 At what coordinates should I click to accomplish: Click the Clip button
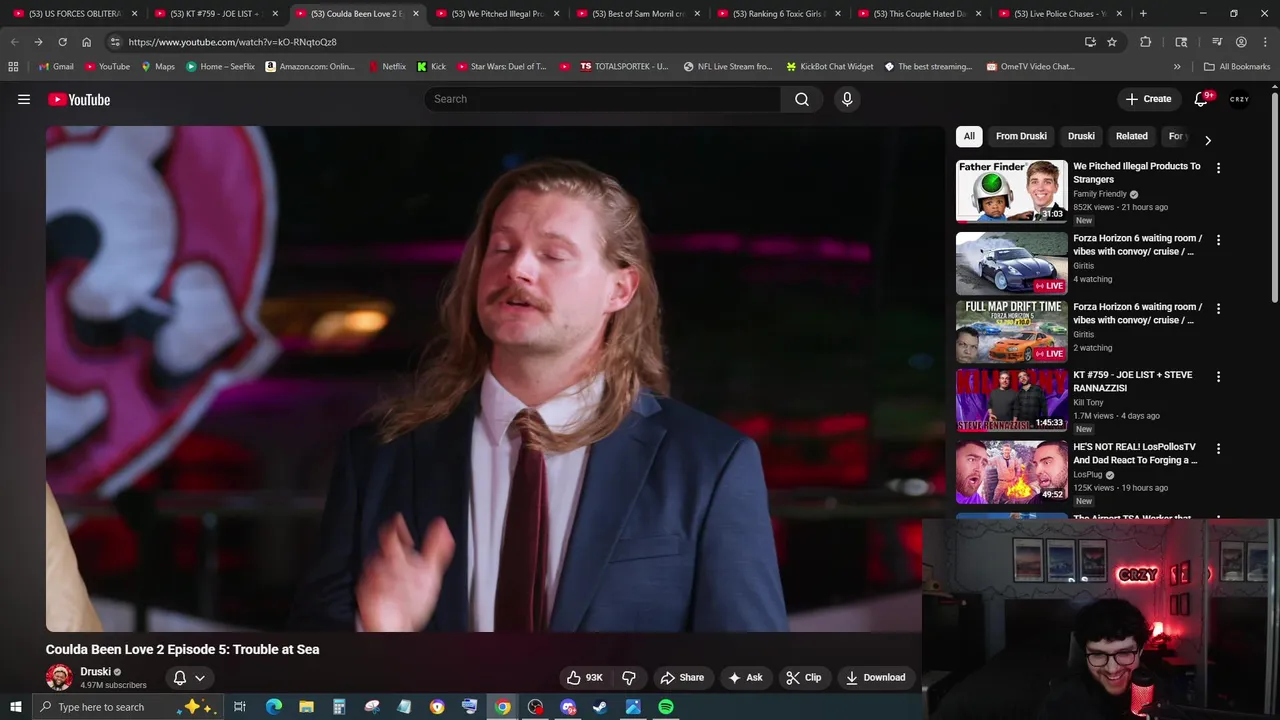pyautogui.click(x=803, y=677)
